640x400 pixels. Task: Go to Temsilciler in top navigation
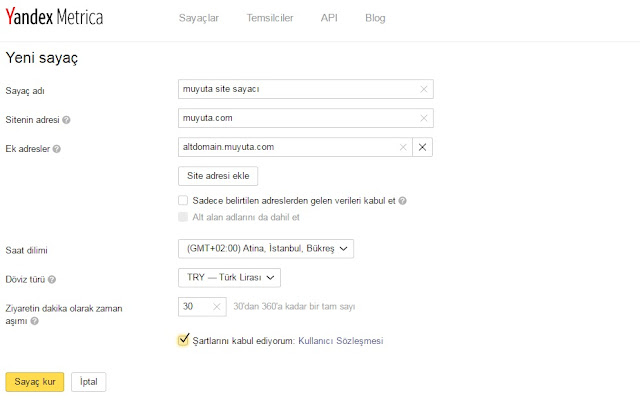tap(270, 18)
